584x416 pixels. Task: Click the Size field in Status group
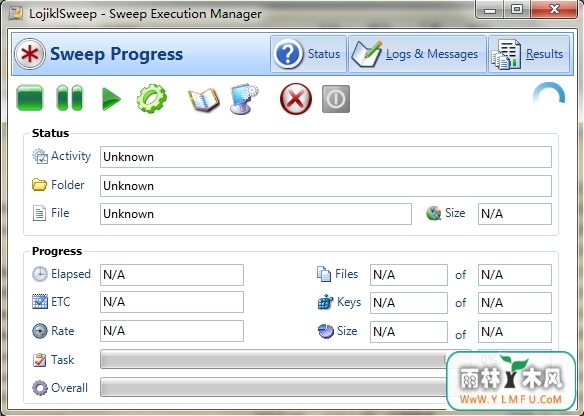tap(515, 214)
